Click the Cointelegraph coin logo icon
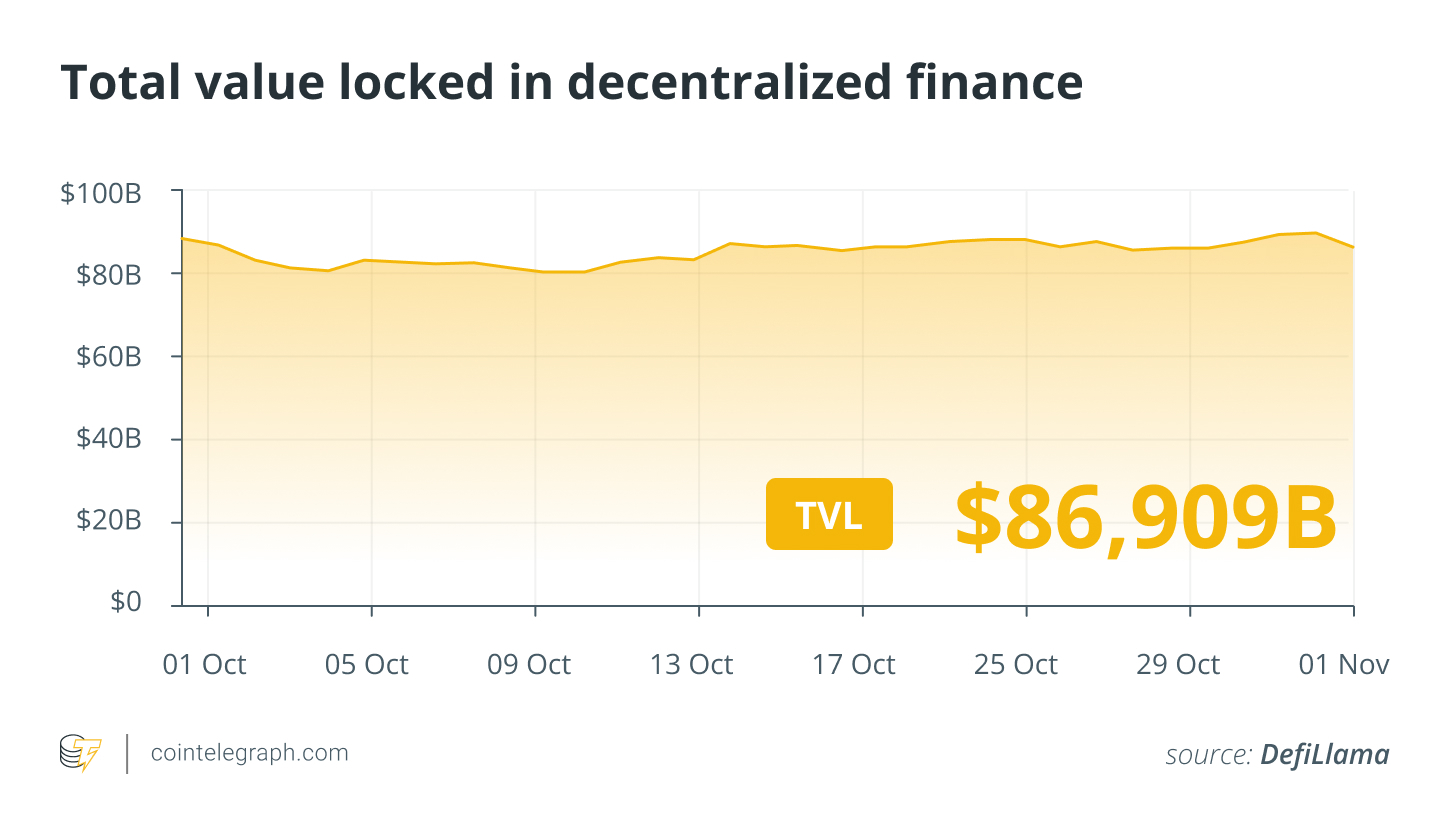Screen dimensions: 1450x834 pos(80,753)
